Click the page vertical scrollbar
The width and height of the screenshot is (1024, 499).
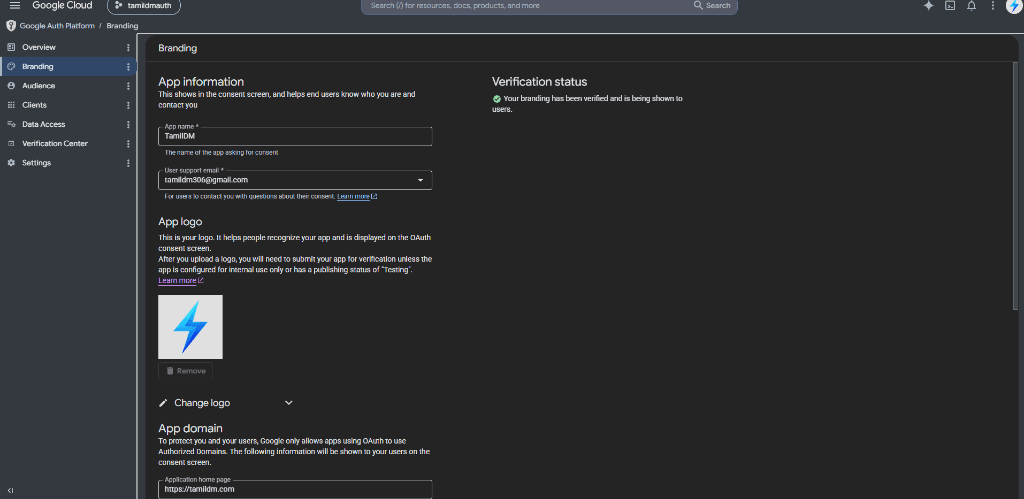coord(1014,186)
